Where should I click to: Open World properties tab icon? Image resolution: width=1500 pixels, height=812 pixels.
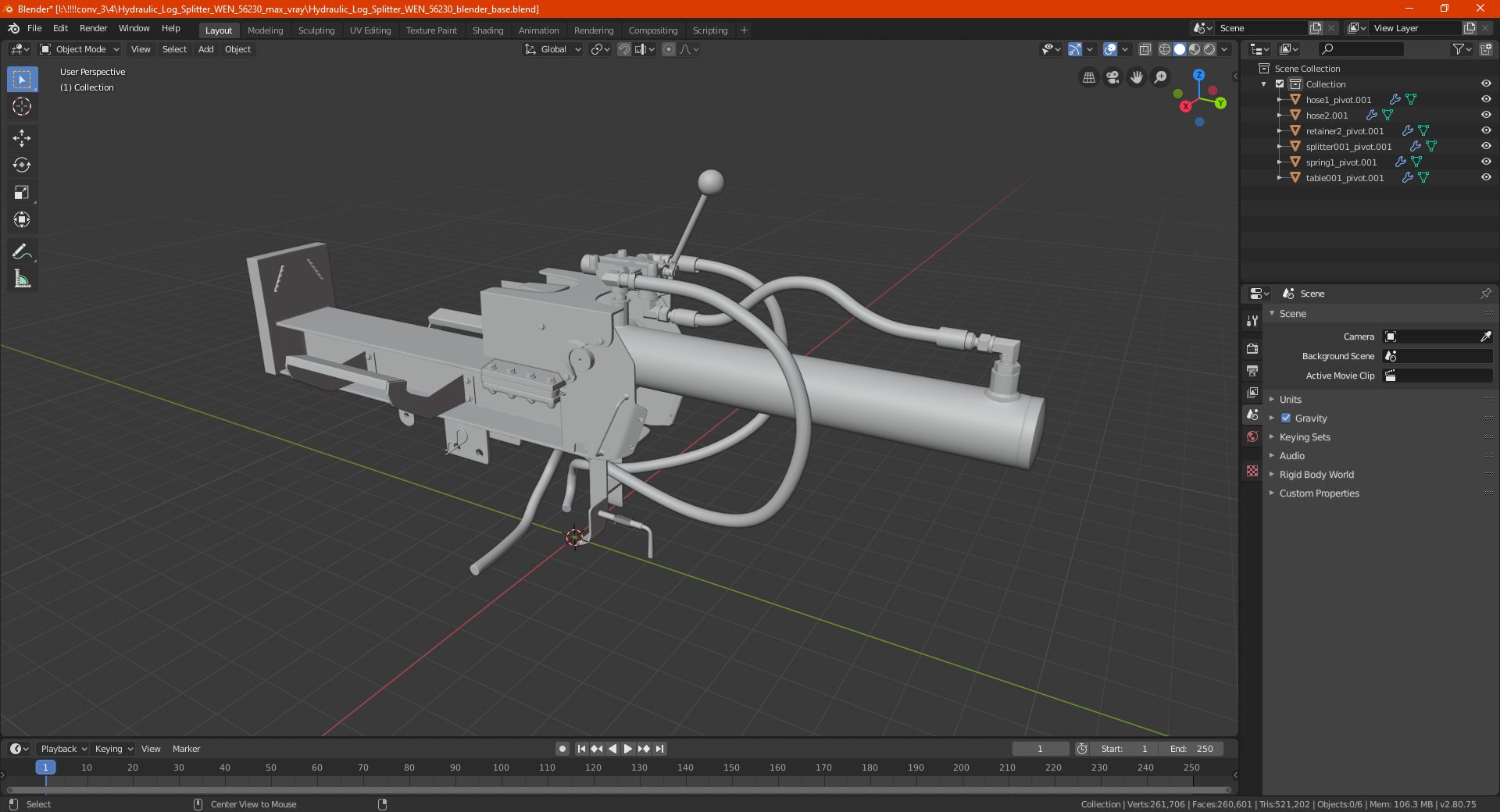[x=1252, y=436]
